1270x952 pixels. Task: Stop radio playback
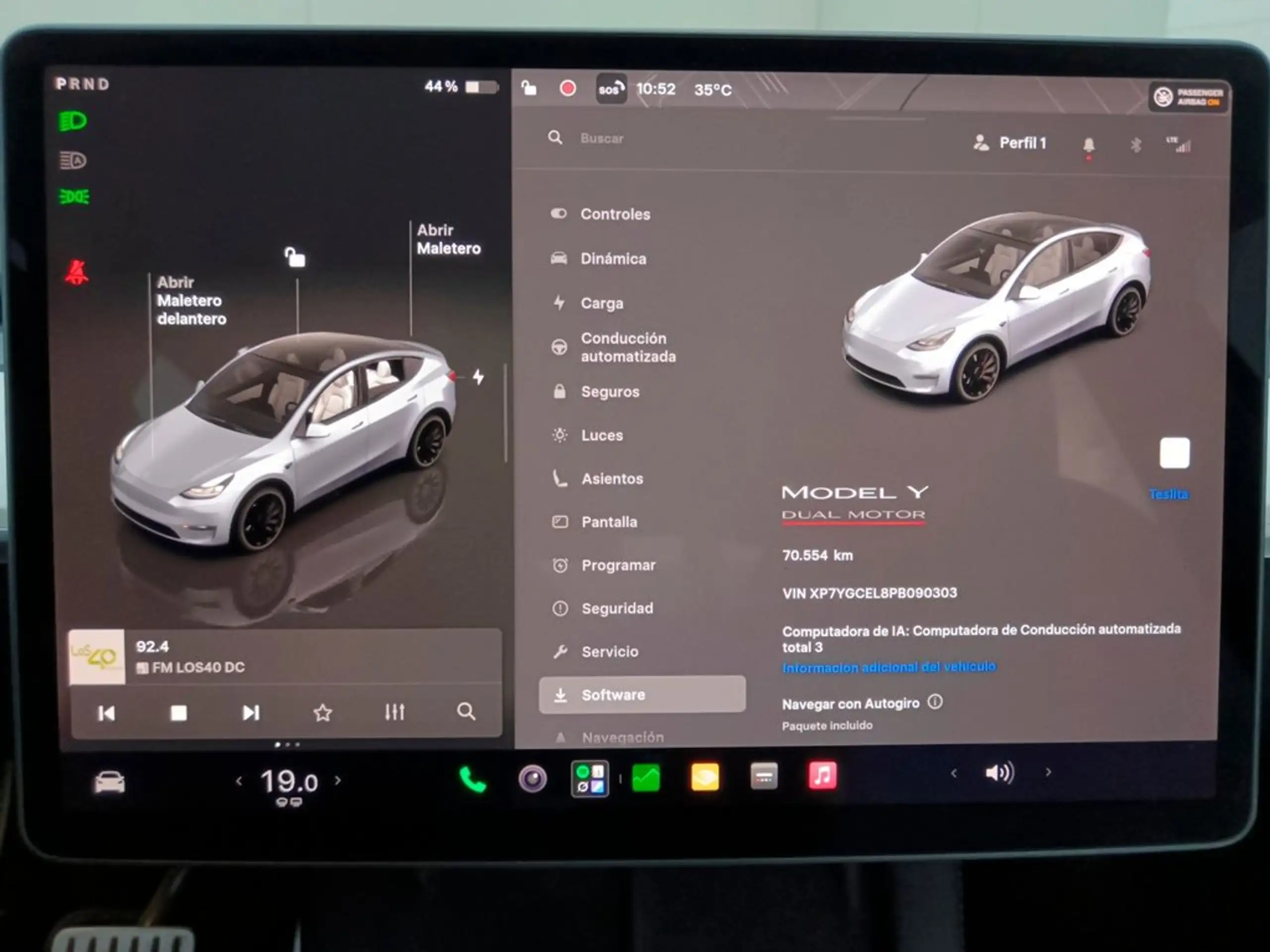point(179,713)
